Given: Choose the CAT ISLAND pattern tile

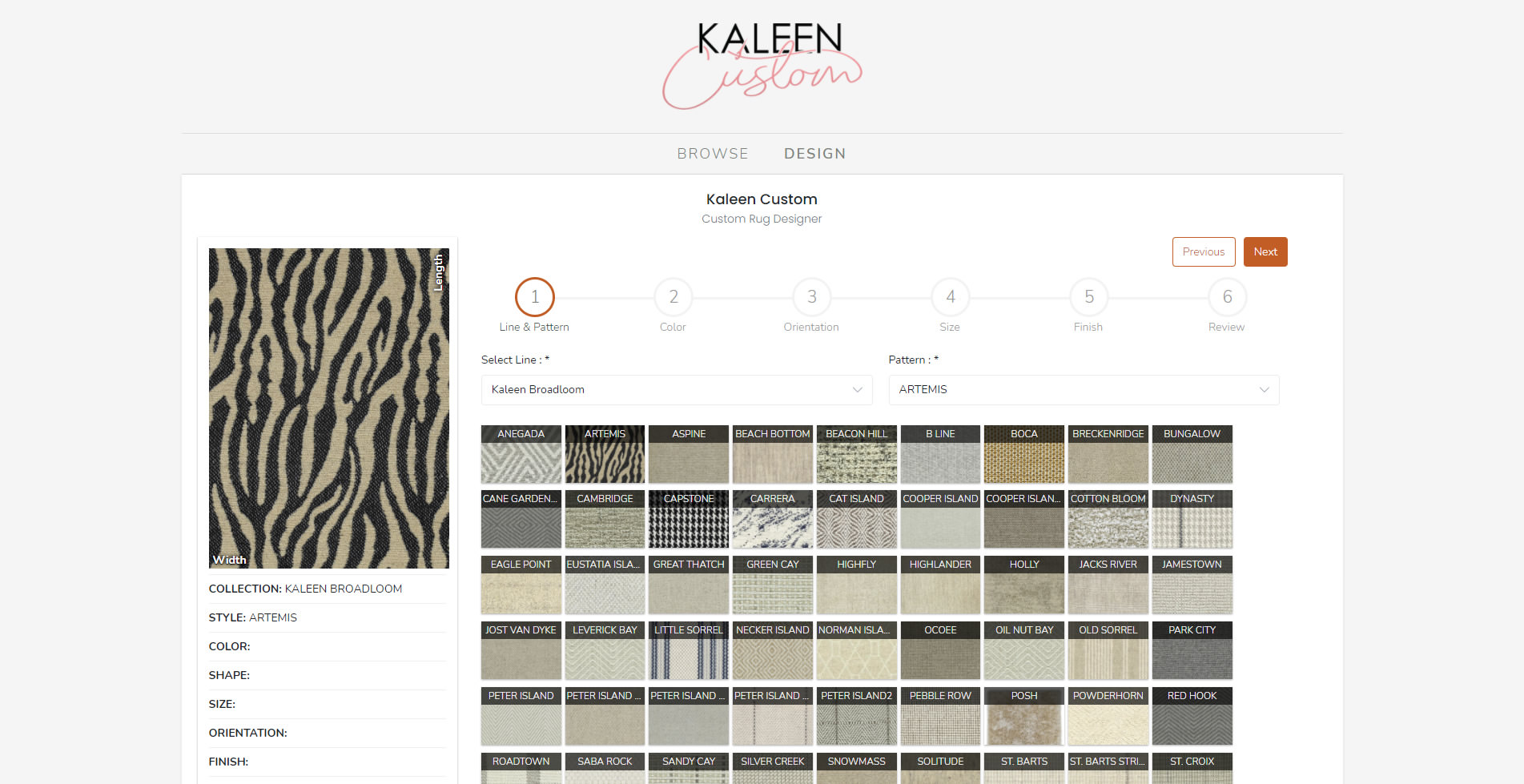Looking at the screenshot, I should tap(857, 519).
